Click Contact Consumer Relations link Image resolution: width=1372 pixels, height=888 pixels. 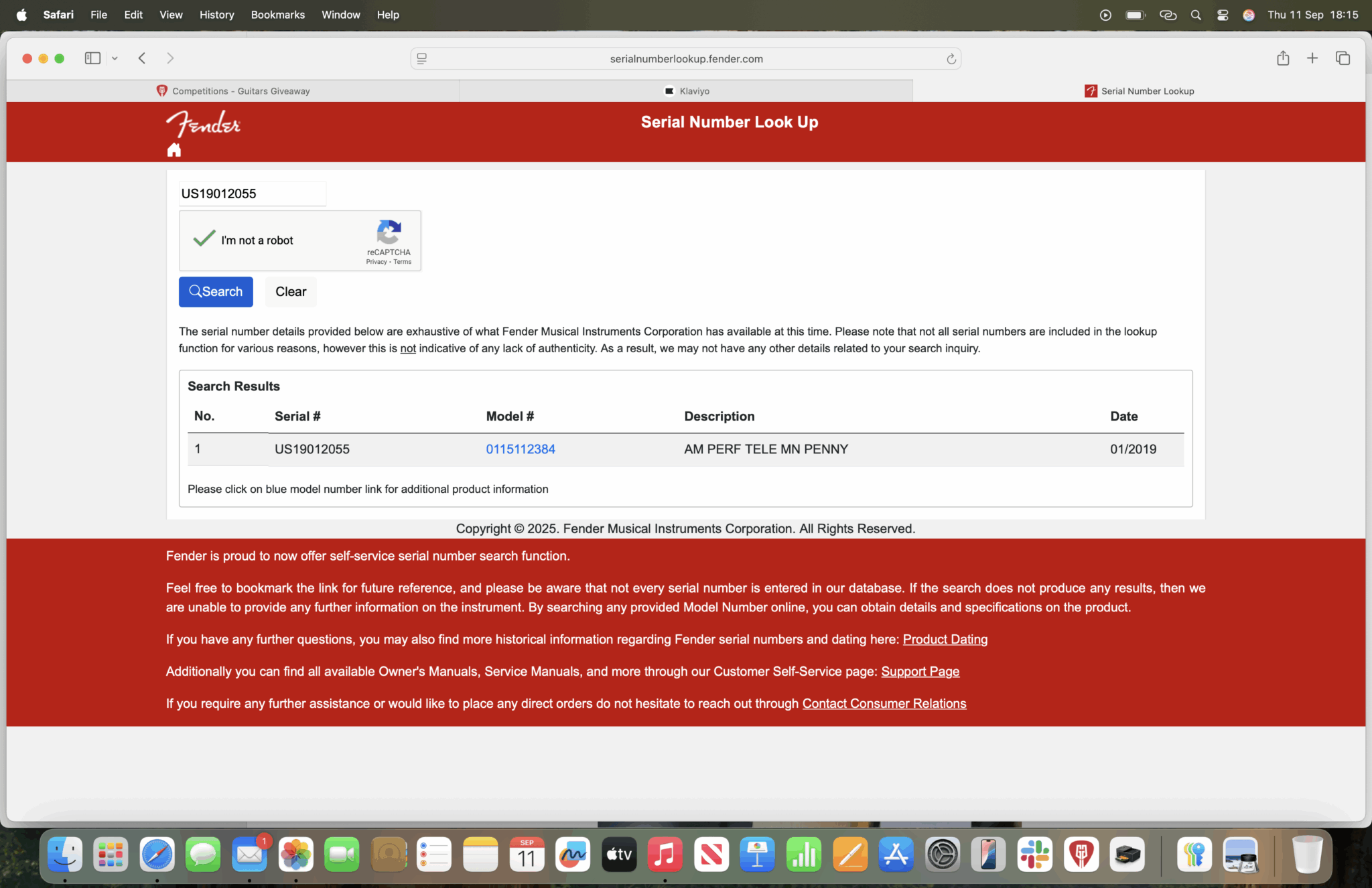[884, 704]
